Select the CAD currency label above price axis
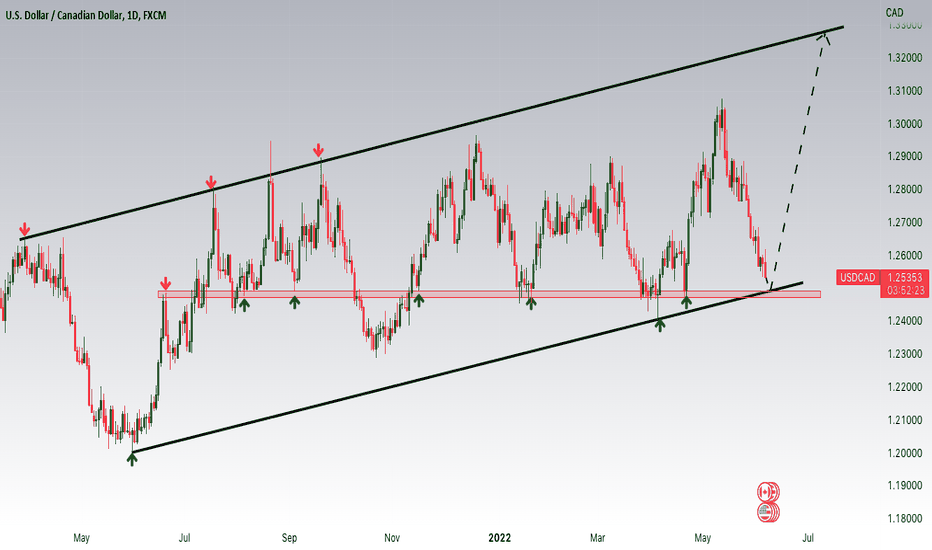 pos(894,12)
